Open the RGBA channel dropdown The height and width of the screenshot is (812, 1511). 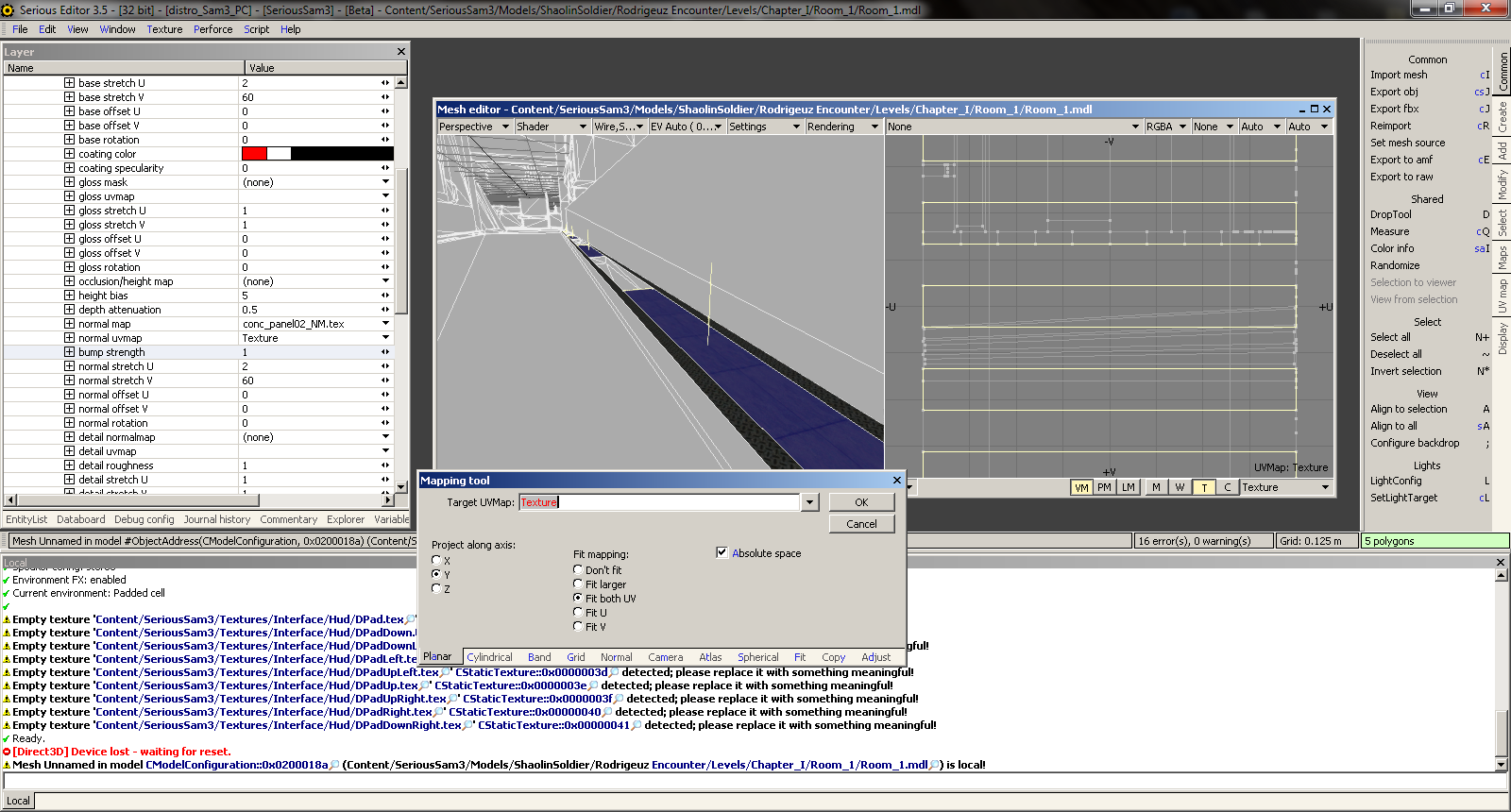click(1166, 127)
